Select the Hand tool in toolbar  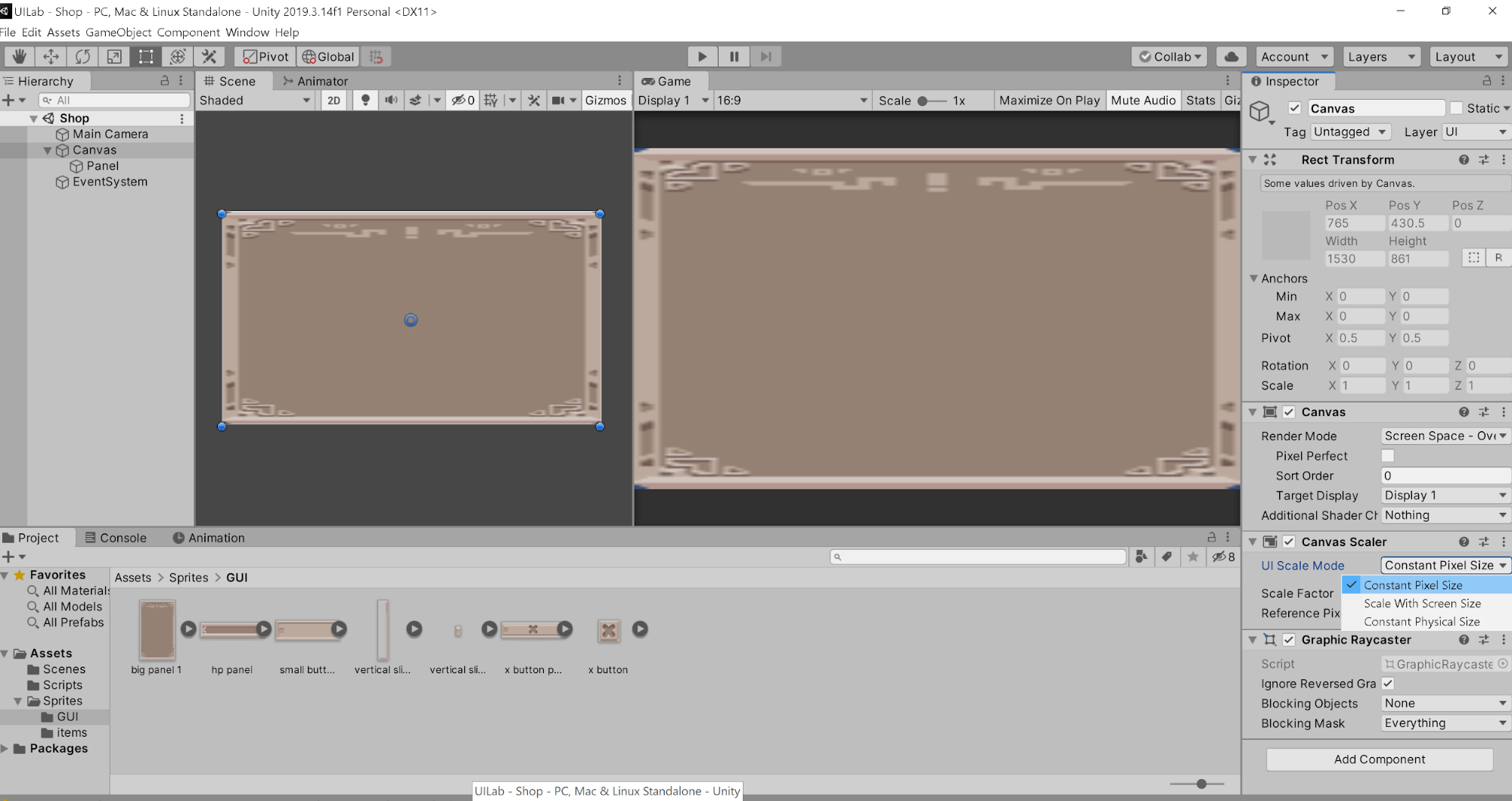[x=19, y=57]
